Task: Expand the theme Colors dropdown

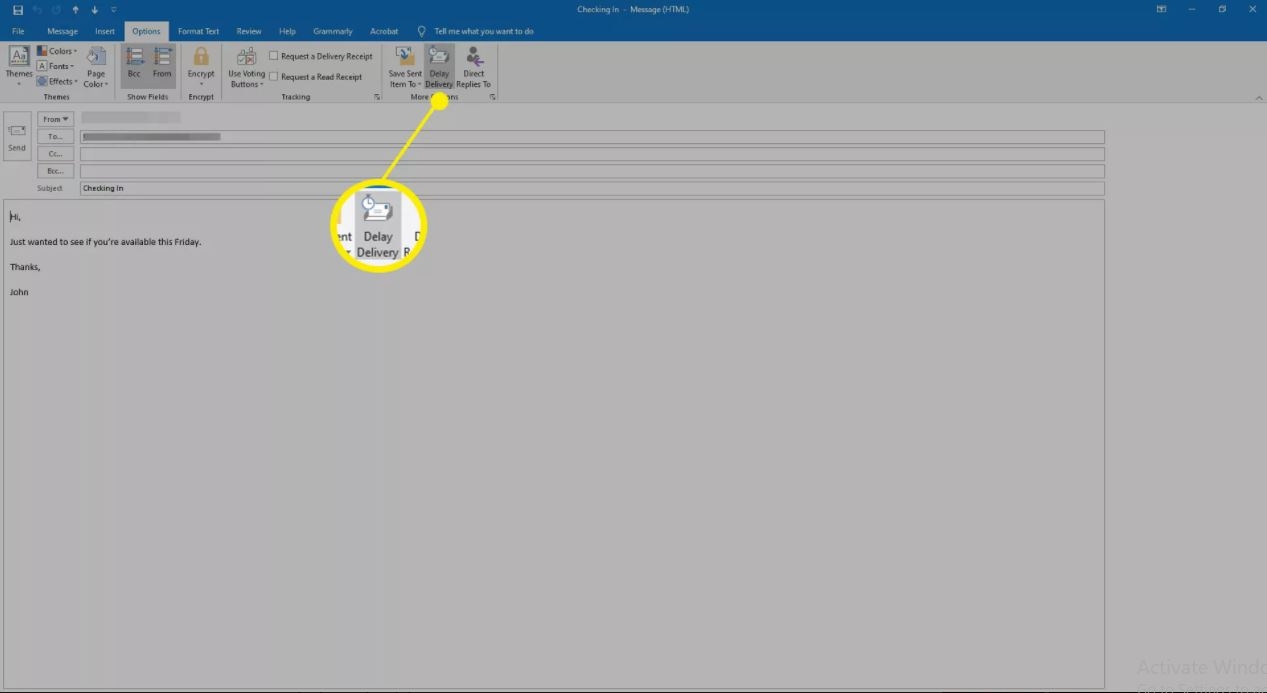Action: click(x=57, y=51)
